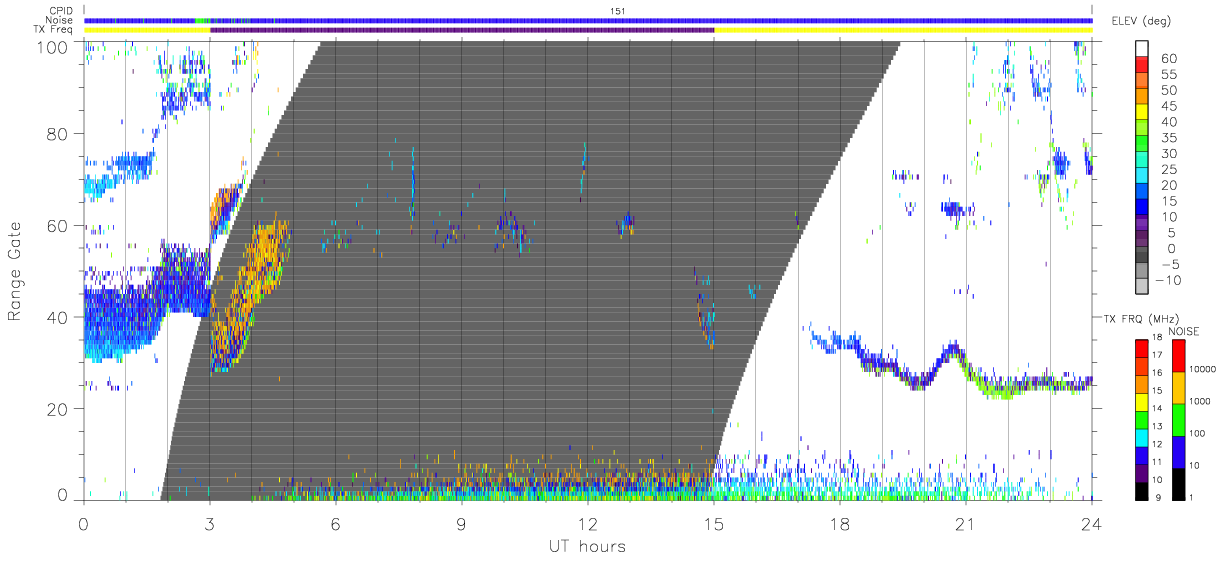Click Range Gate axis tick label 20
1228x567 pixels.
coord(59,409)
